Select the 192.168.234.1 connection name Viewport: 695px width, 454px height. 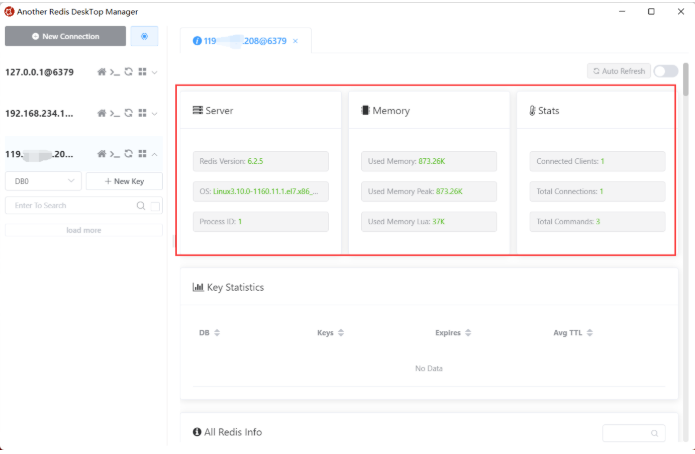tap(39, 114)
